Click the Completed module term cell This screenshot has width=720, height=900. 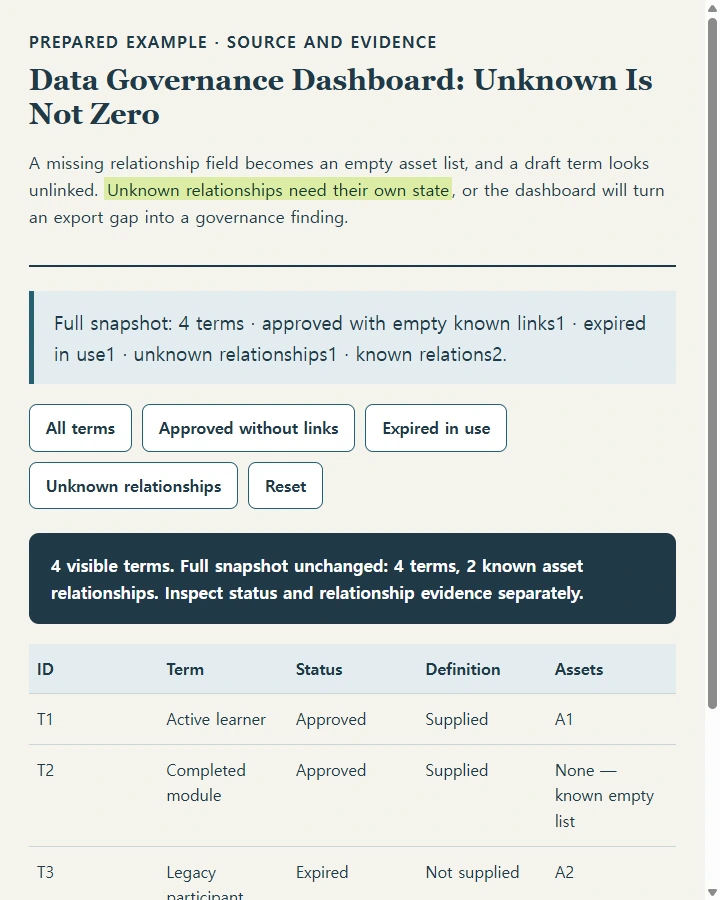point(223,796)
